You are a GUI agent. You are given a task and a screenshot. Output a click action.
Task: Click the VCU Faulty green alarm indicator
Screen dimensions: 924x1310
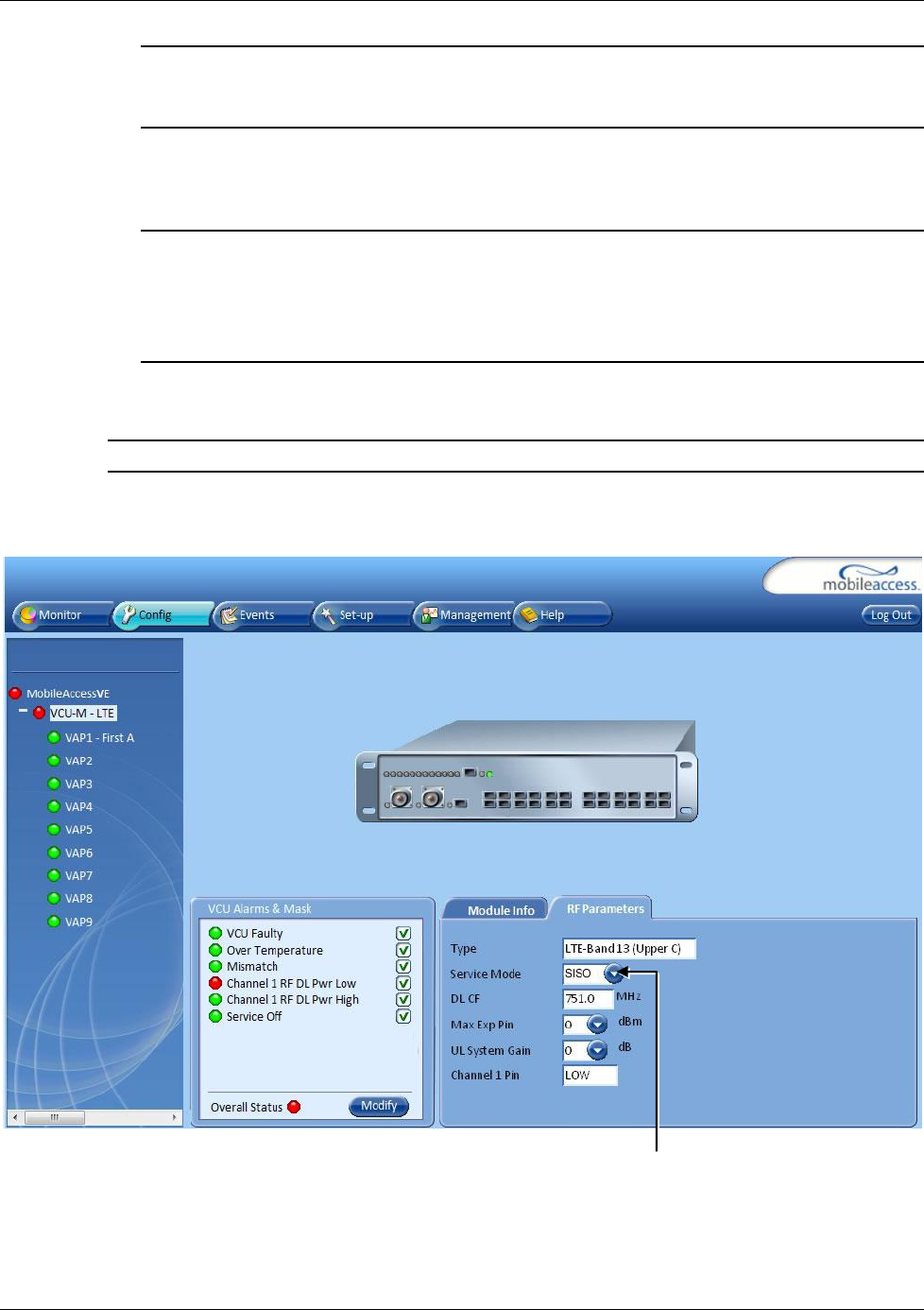coord(215,934)
